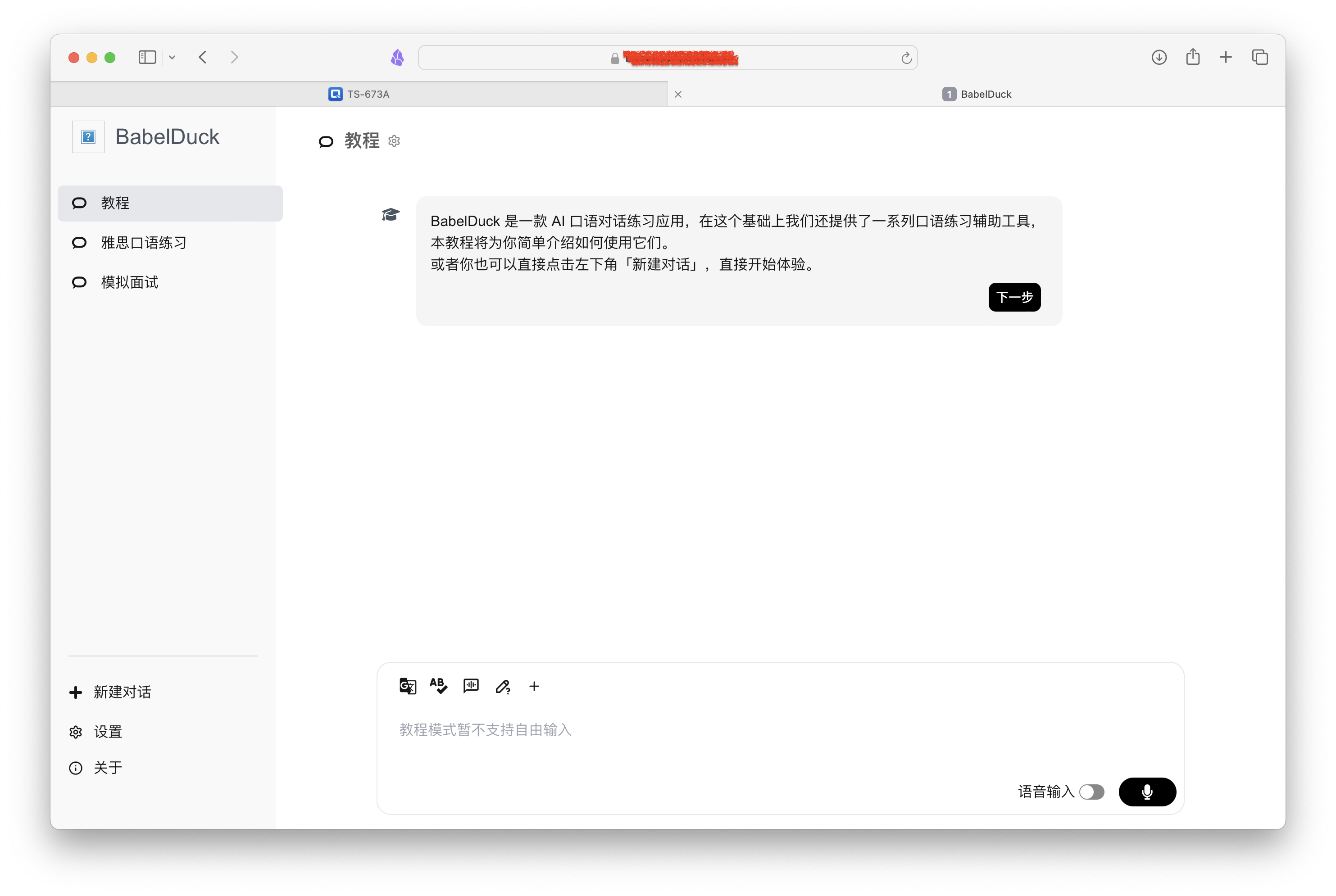The width and height of the screenshot is (1336, 896).
Task: Reload page with the refresh icon
Action: point(906,58)
